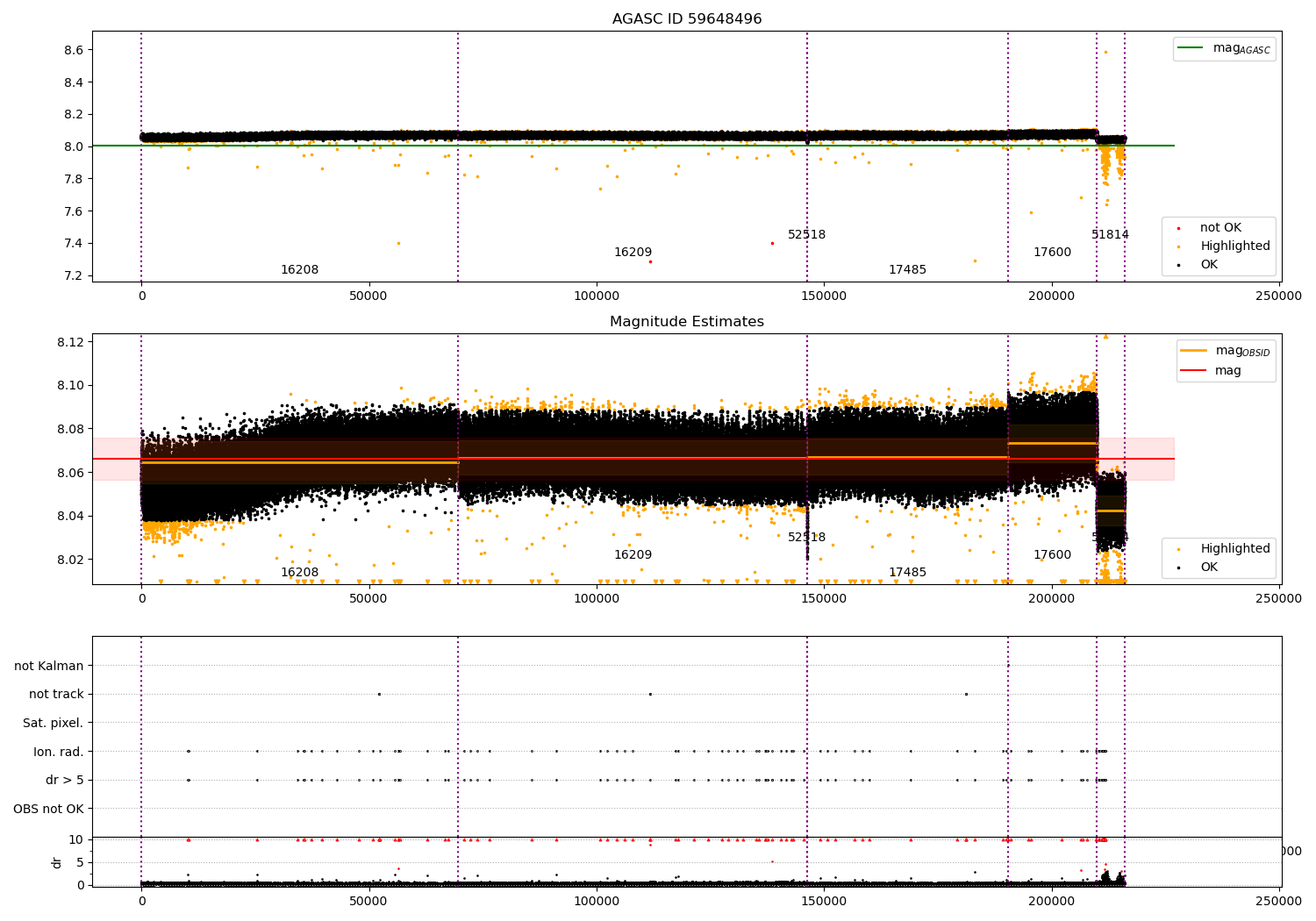Click the 200000 x-axis tick under middle plot
Screen dimensions: 1316x921
tap(1051, 598)
